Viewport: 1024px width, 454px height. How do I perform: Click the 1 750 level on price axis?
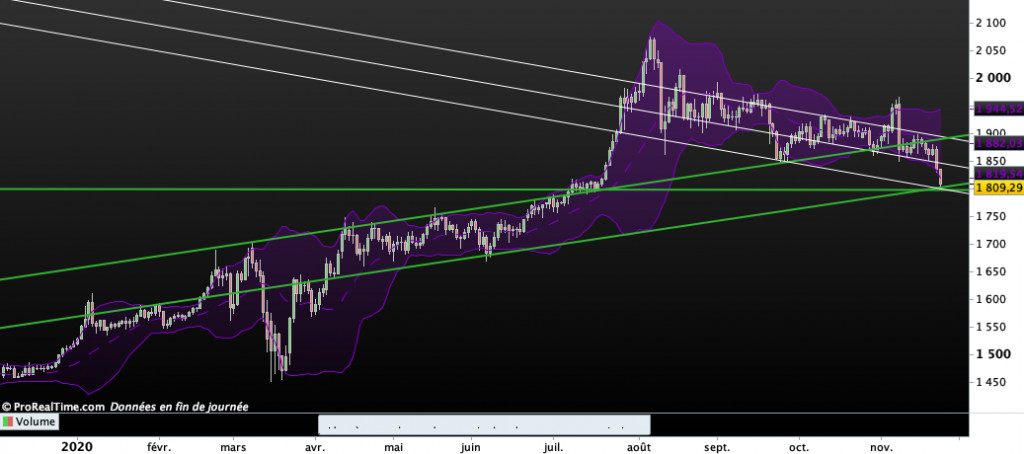(x=993, y=216)
